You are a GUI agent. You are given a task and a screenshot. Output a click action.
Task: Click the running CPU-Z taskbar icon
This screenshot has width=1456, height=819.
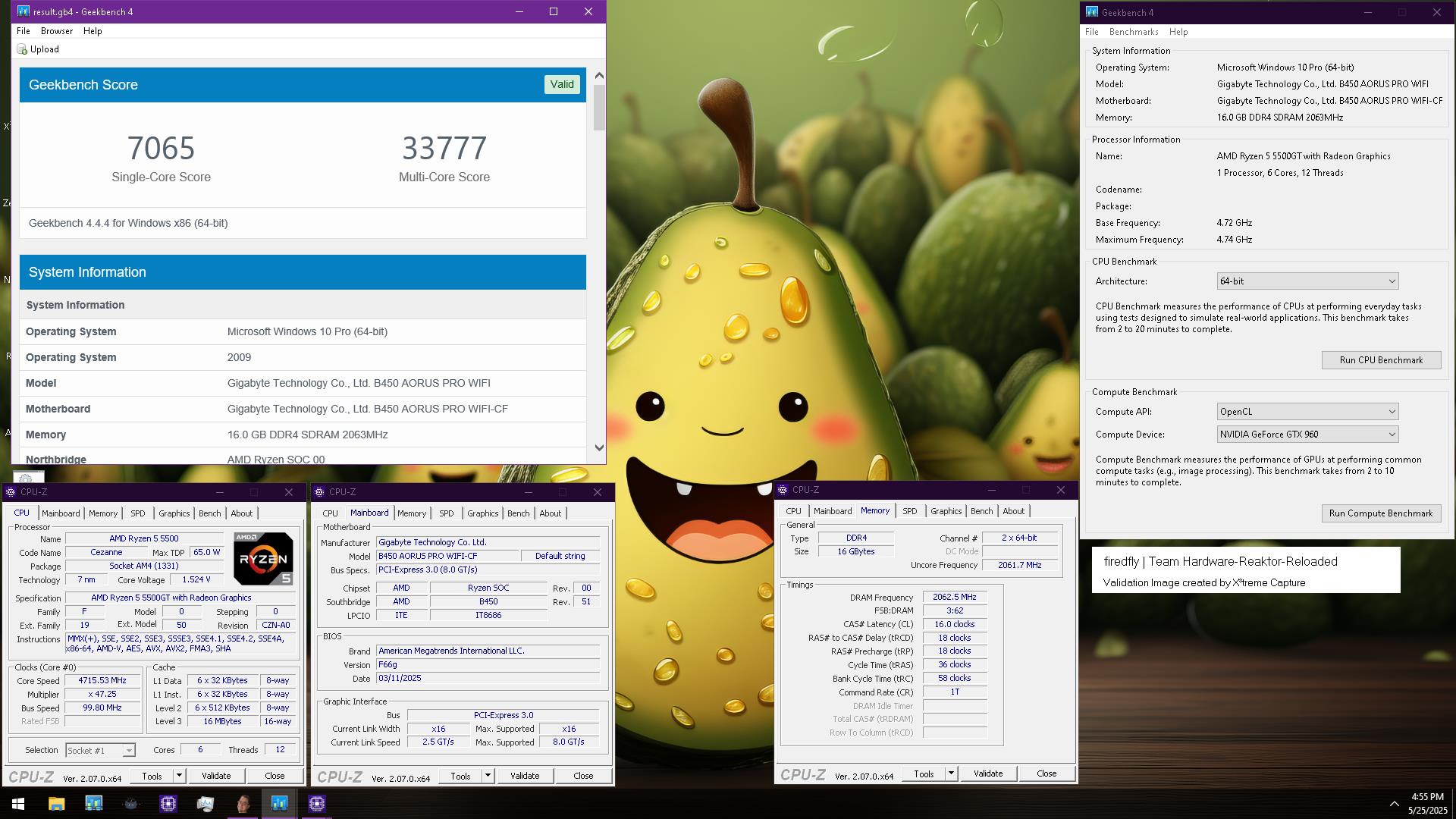coord(317,803)
